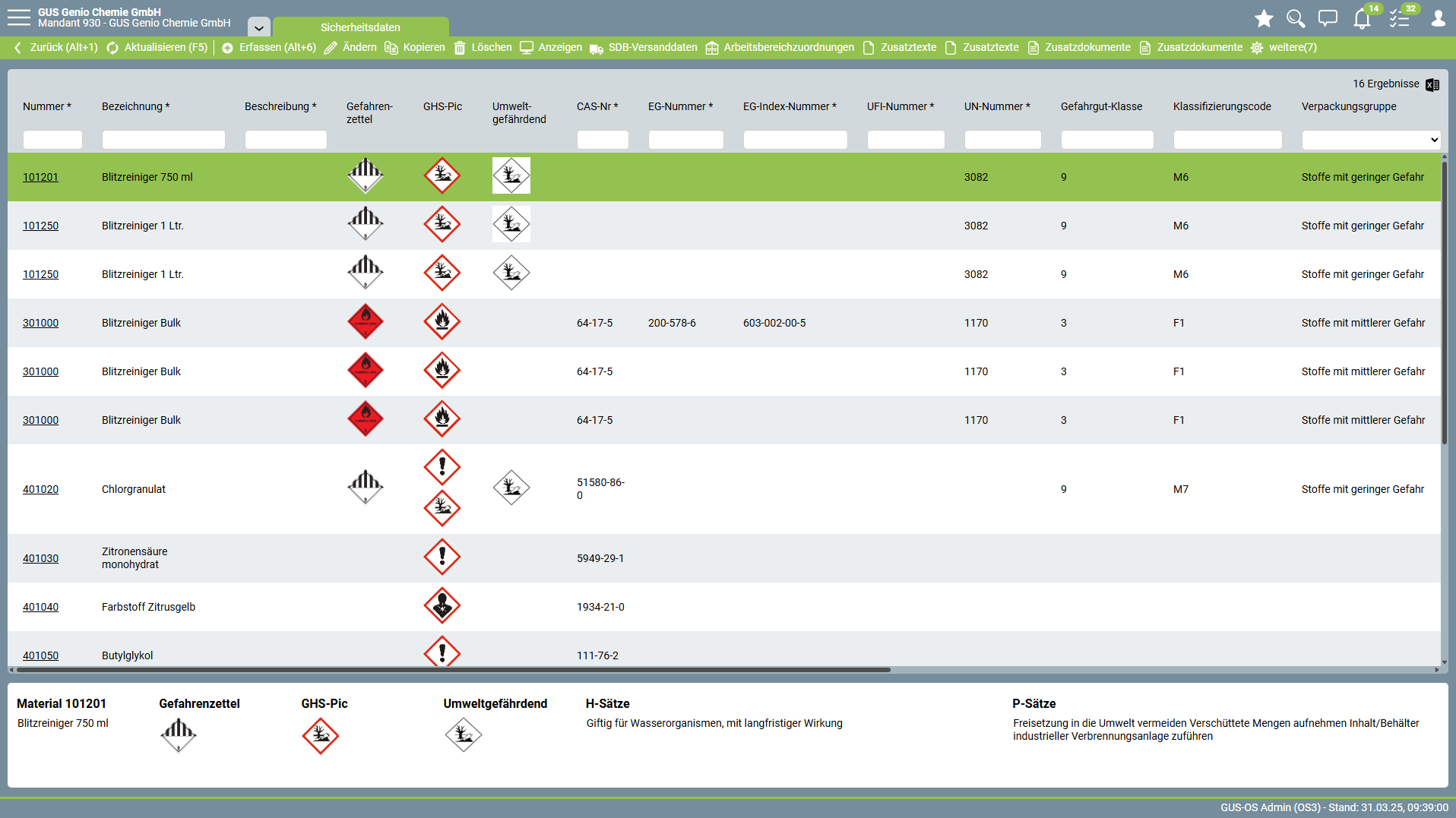Open the Verpackungsgruppe filter dropdown
This screenshot has width=1456, height=818.
point(1371,140)
